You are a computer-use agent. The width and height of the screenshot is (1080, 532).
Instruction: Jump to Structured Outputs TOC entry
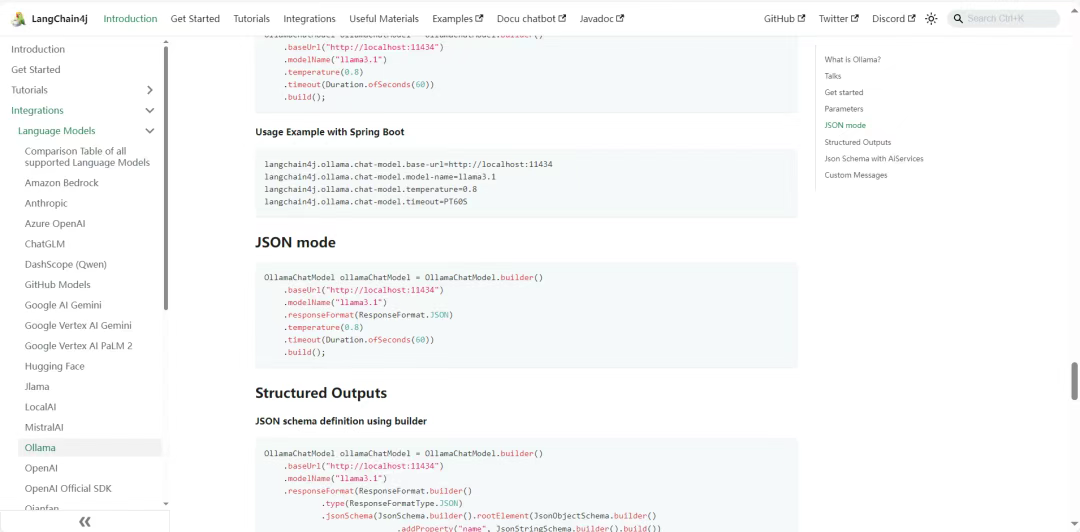(x=858, y=142)
